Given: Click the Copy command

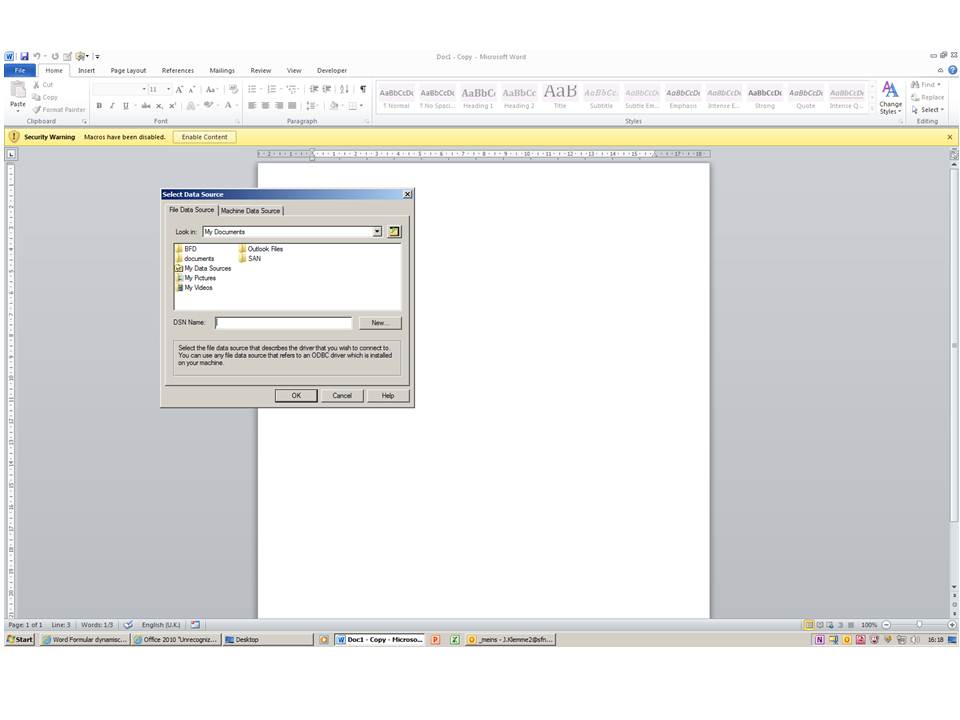Looking at the screenshot, I should (x=45, y=97).
